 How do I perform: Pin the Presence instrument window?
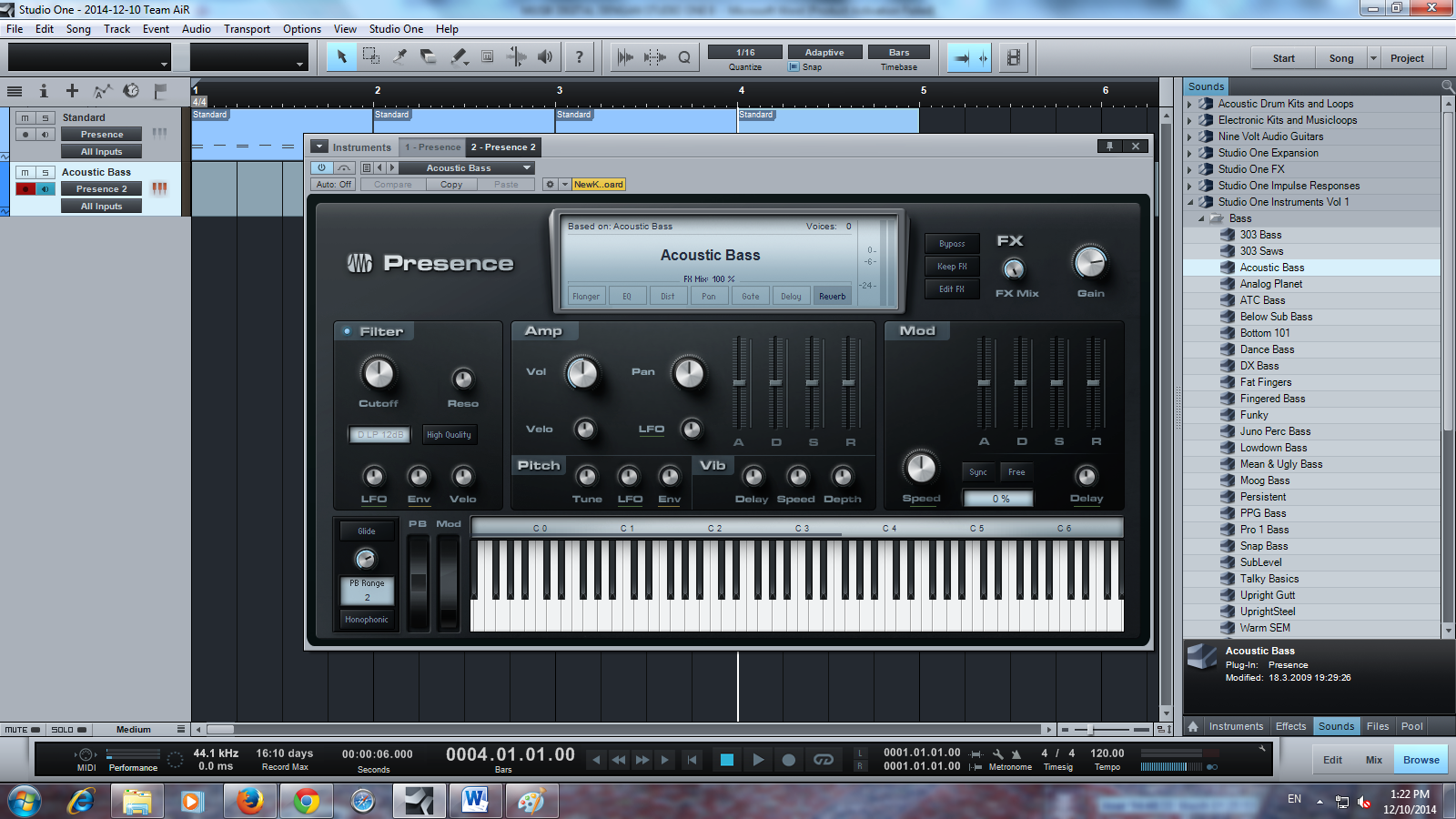(x=1109, y=146)
